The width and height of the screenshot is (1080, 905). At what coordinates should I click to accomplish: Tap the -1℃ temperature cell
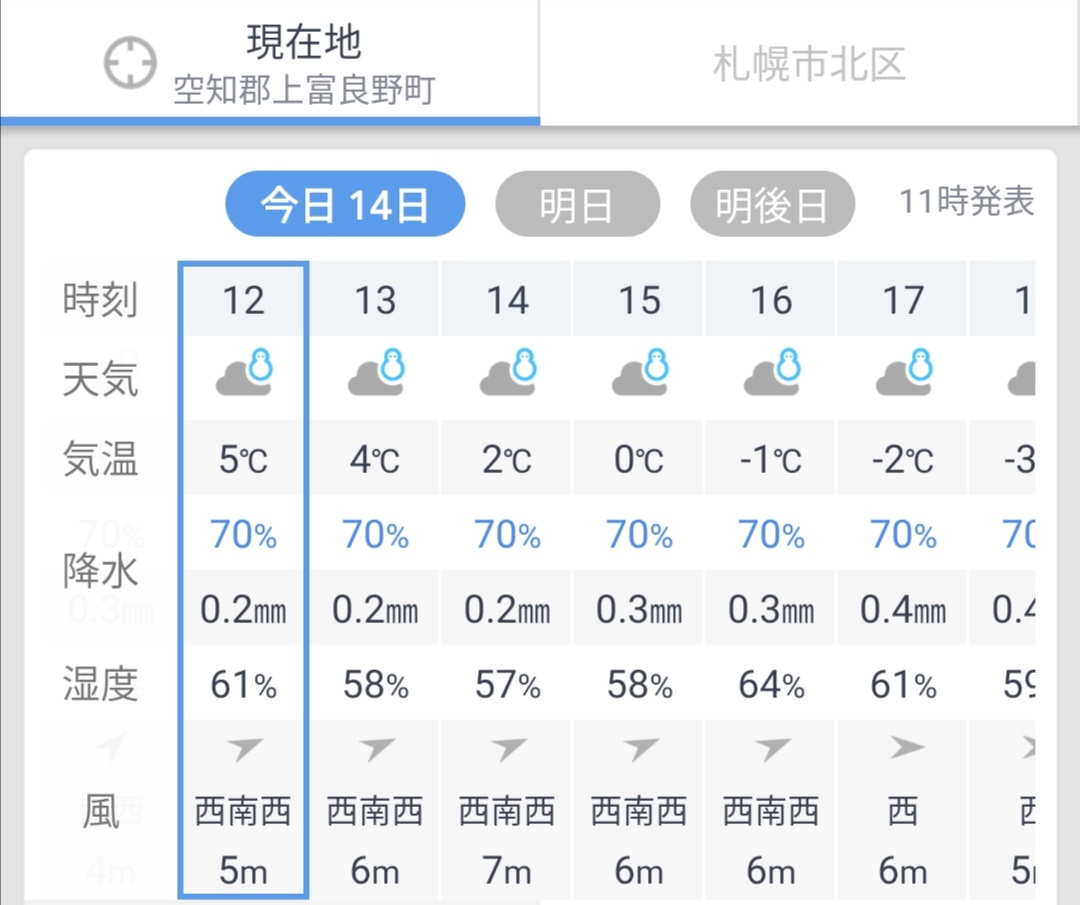click(771, 459)
